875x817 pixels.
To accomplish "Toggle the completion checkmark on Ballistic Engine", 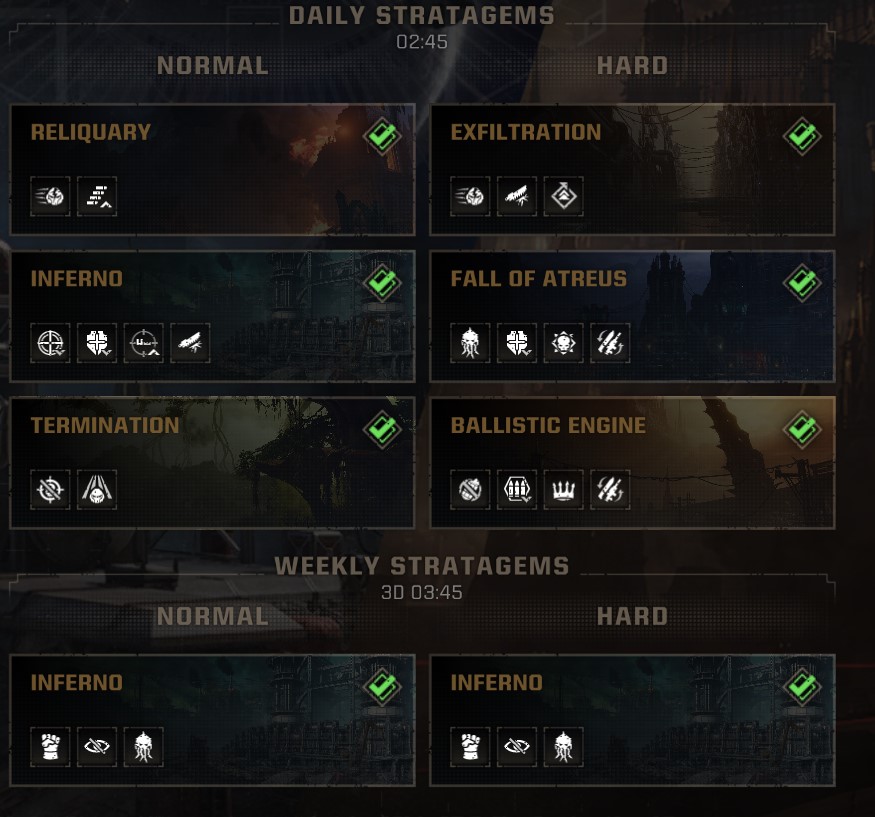I will pos(801,429).
